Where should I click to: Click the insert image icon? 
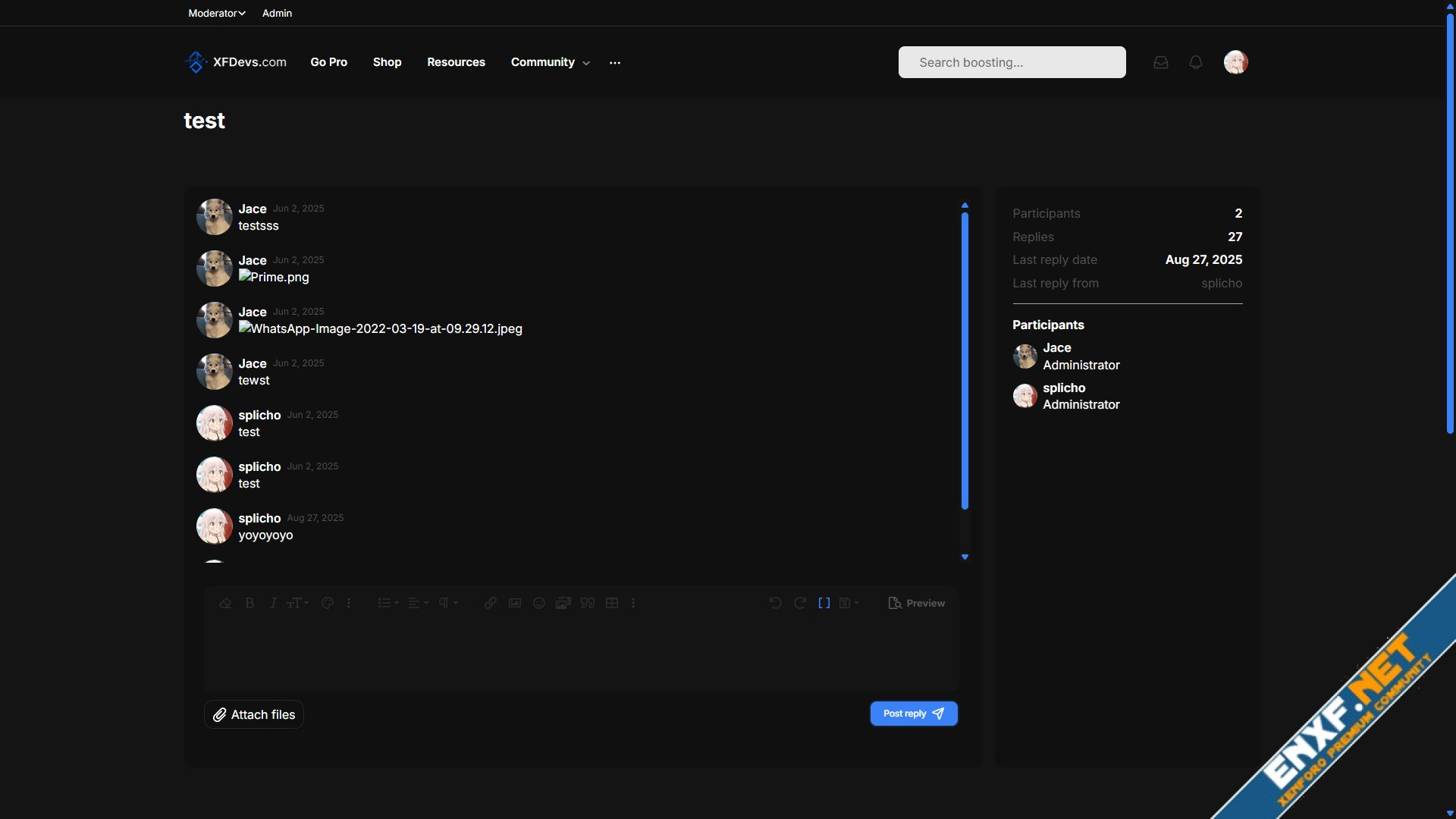coord(515,603)
